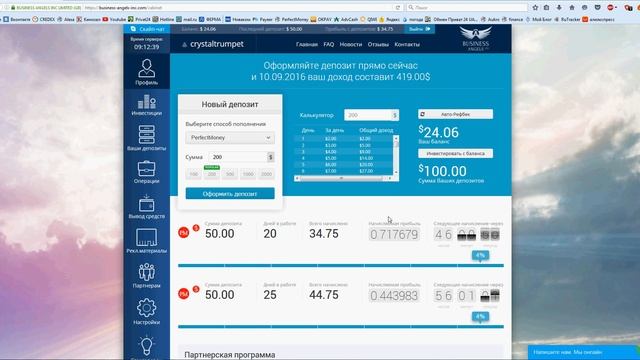This screenshot has height=360, width=640.
Task: Open the OKPAY bookmark
Action: tap(322, 19)
